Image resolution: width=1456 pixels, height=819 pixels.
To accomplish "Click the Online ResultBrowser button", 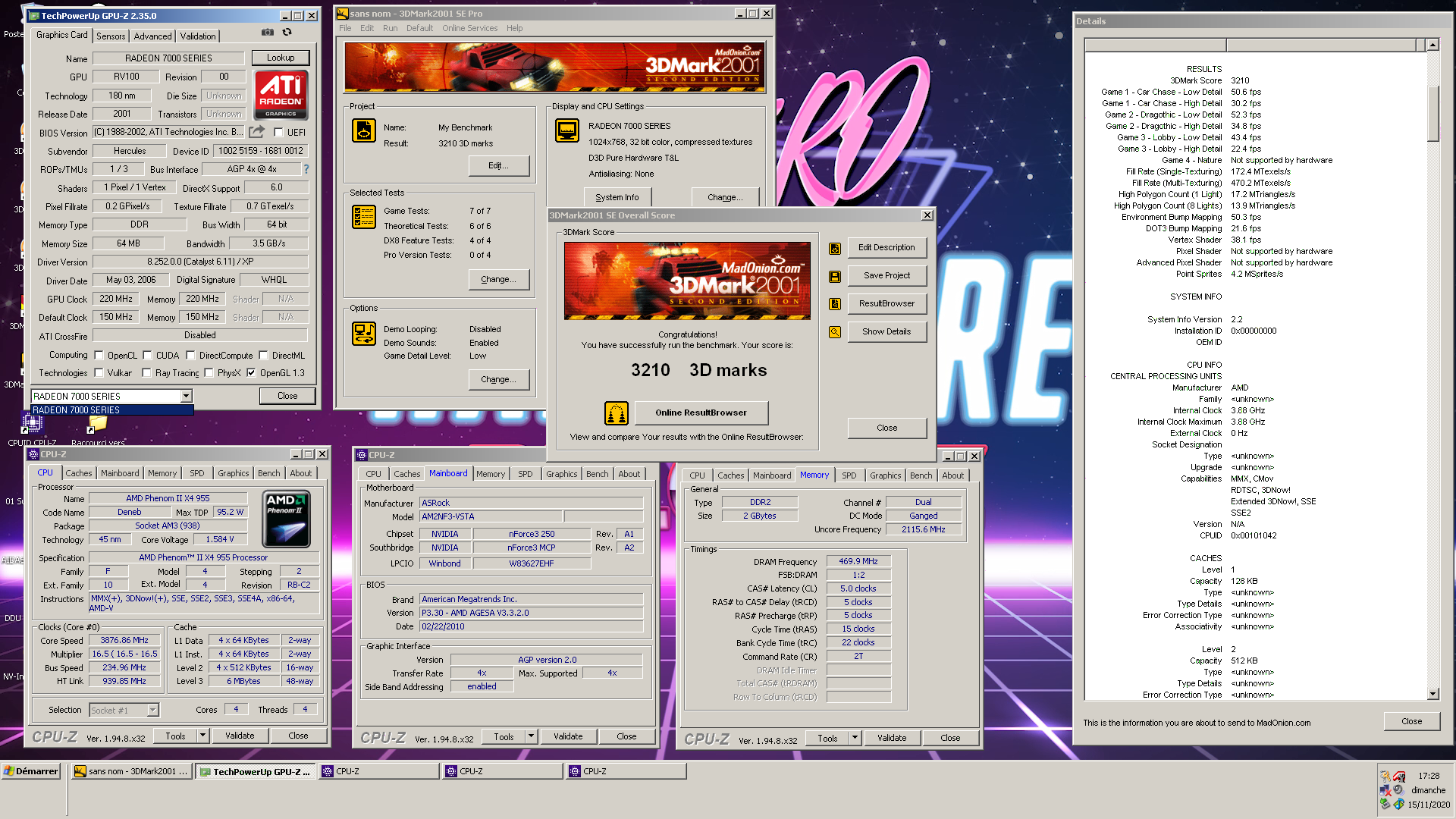I will click(701, 413).
